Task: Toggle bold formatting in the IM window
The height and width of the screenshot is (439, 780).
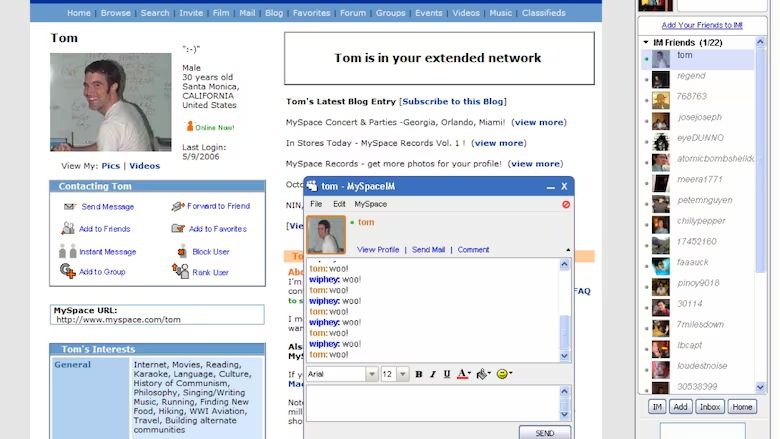Action: [x=418, y=374]
